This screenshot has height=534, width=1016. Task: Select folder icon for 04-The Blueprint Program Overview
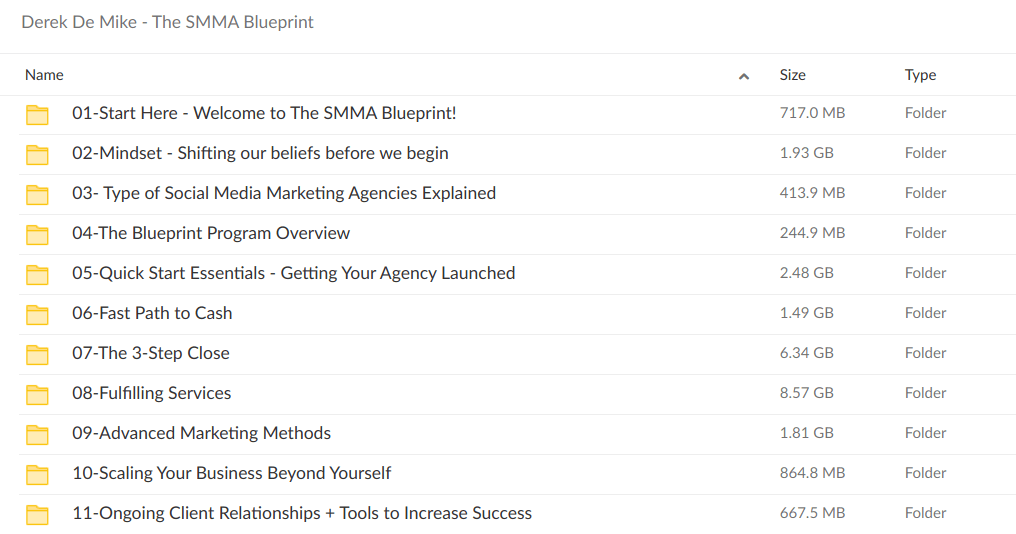pyautogui.click(x=37, y=234)
